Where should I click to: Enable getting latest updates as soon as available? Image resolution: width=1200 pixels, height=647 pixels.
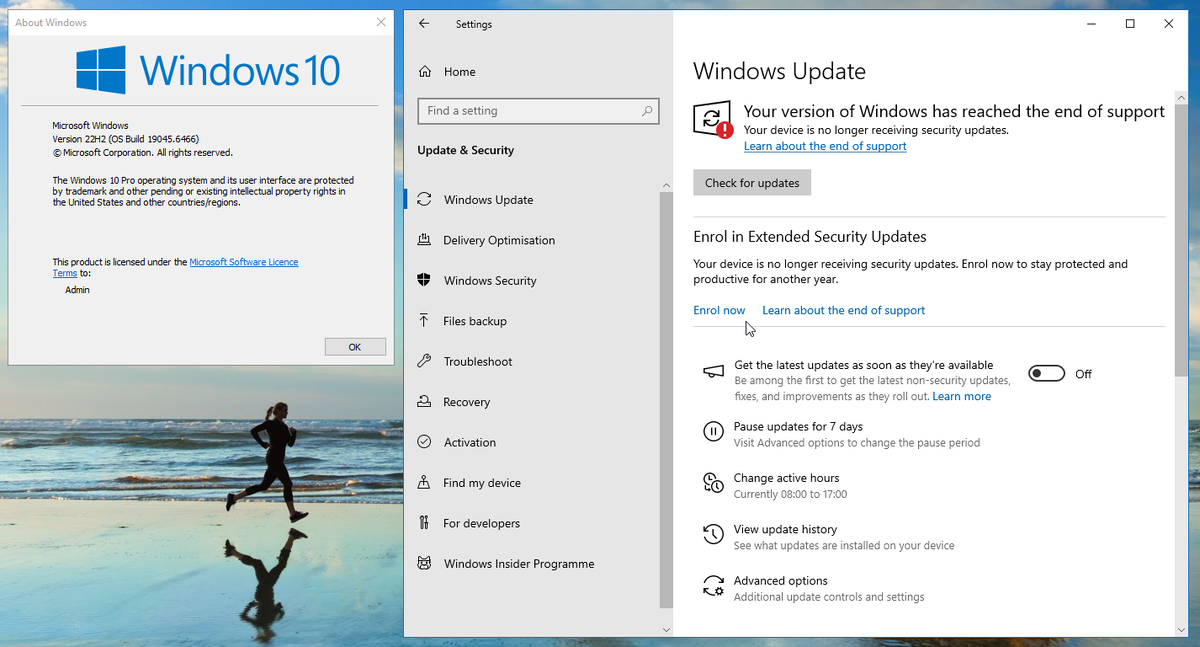coord(1046,372)
